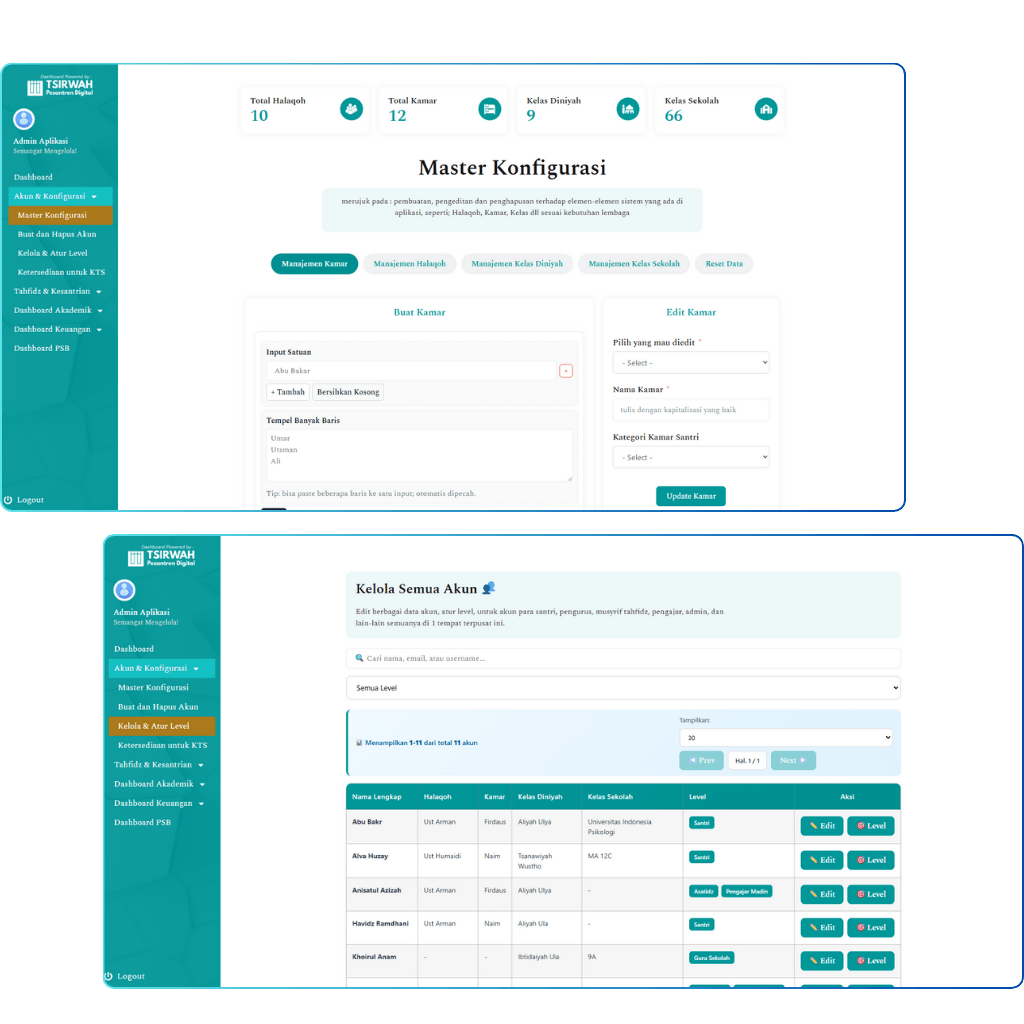Open the Tampilkan rows-per-page dropdown
Viewport: 1024px width, 1024px height.
pos(785,738)
